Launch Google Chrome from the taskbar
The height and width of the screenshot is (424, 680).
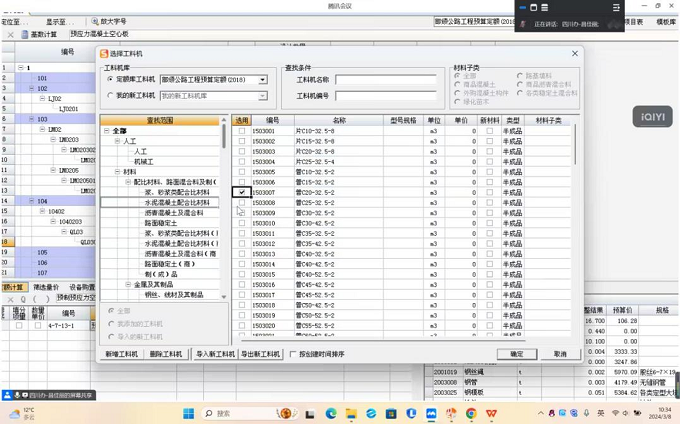point(471,414)
